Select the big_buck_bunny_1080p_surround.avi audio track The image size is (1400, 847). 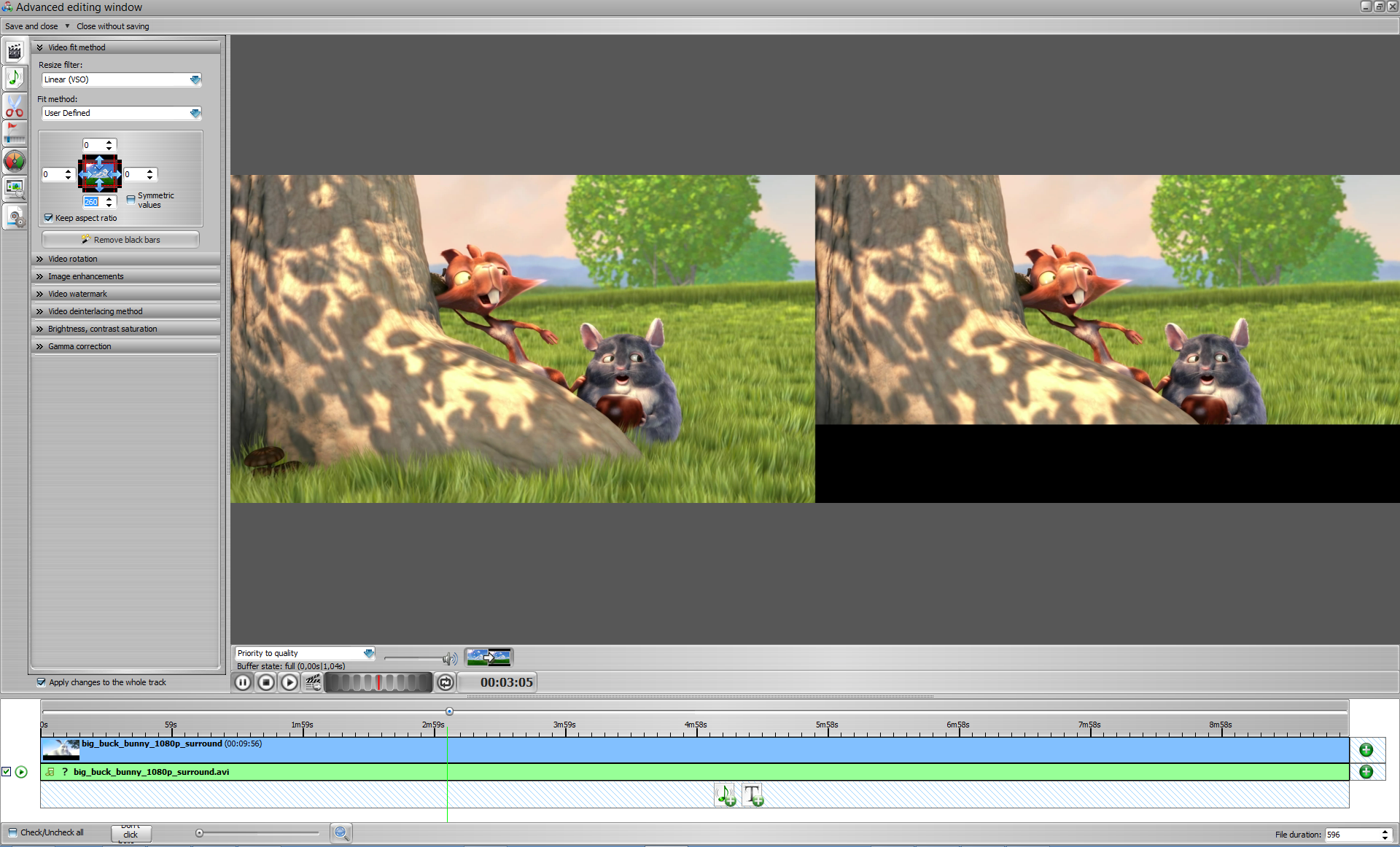(695, 772)
